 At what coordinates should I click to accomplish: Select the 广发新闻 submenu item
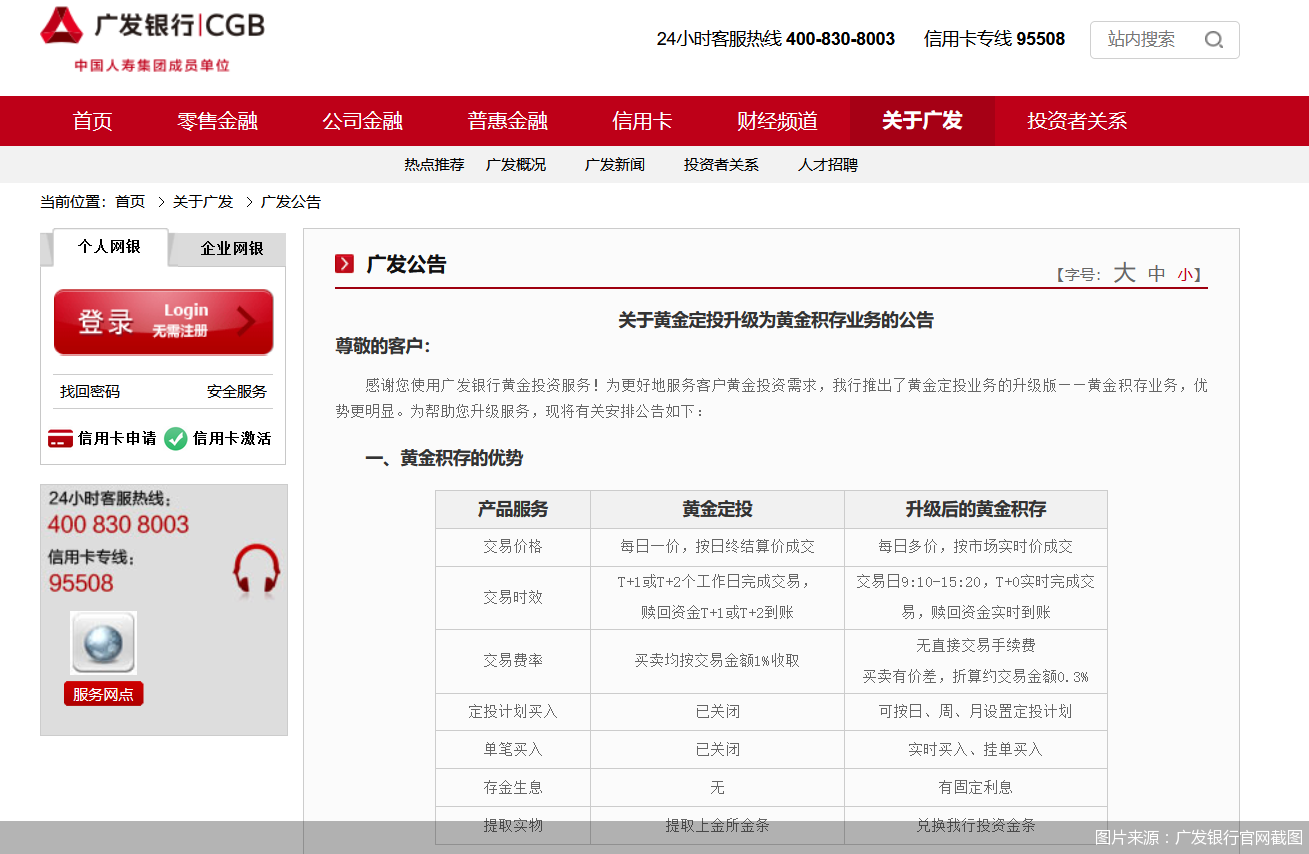coord(614,165)
